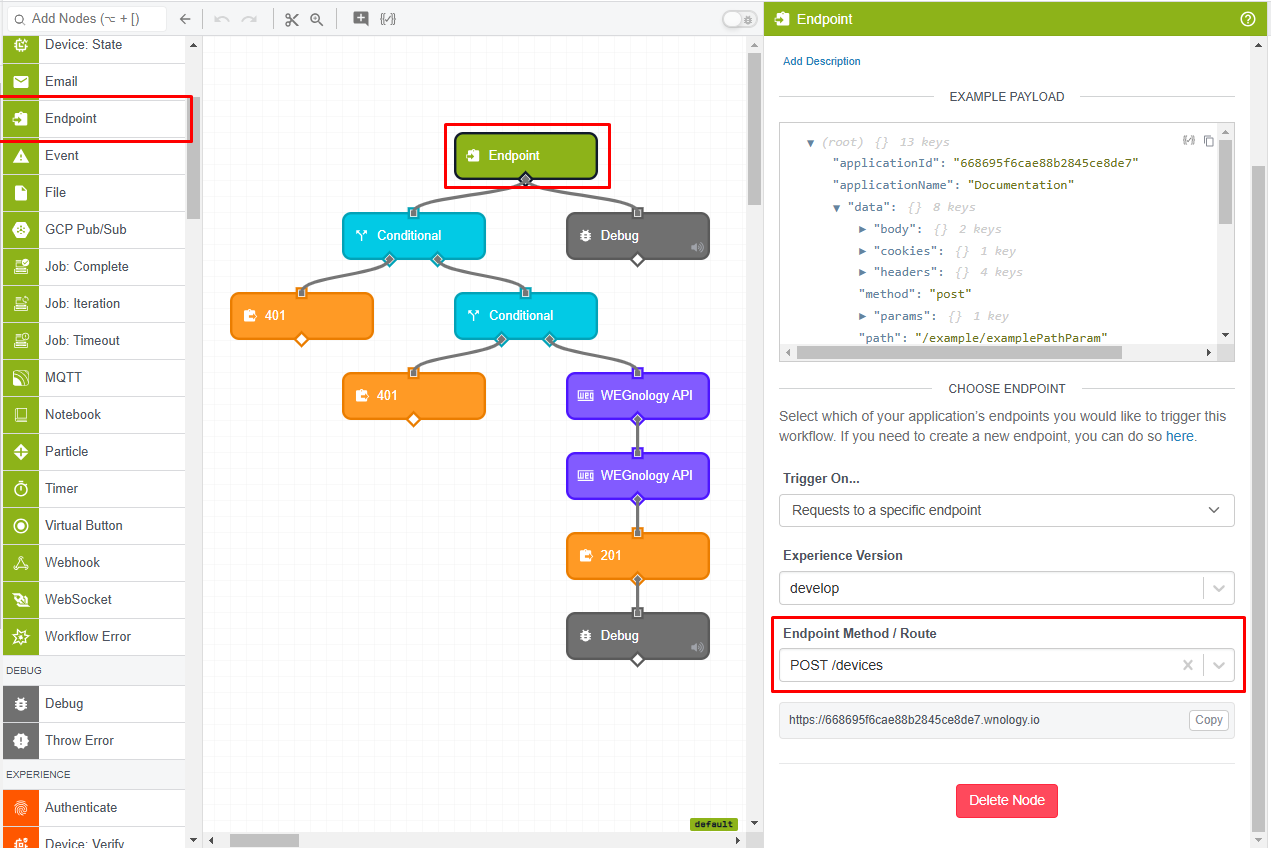Screen dimensions: 1271x848
Task: Copy the example payload with the clipboard icon
Action: click(1208, 141)
